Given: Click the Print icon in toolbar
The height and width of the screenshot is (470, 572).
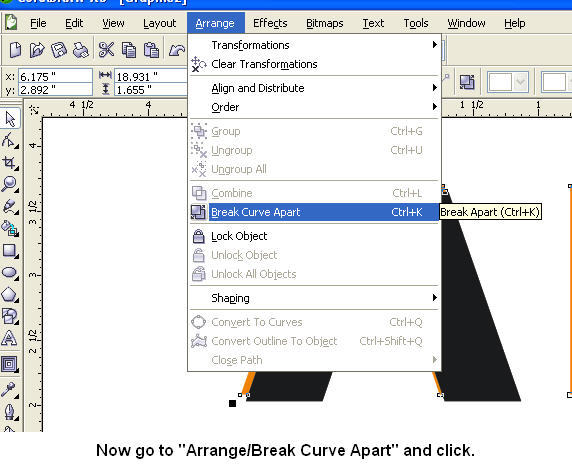Looking at the screenshot, I should point(81,50).
